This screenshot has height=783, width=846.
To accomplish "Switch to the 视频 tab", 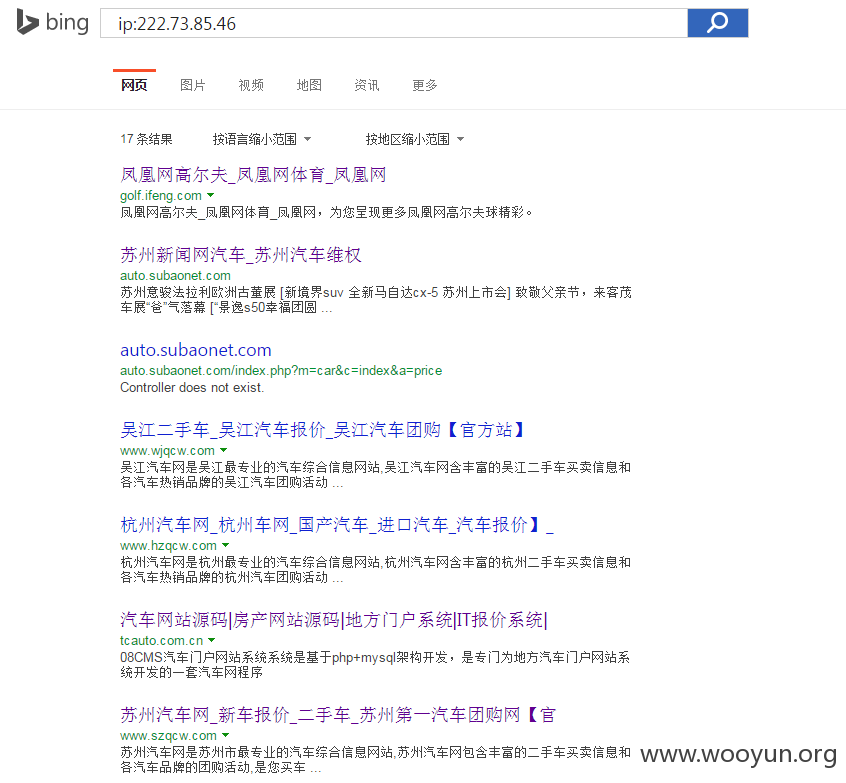I will pos(251,85).
